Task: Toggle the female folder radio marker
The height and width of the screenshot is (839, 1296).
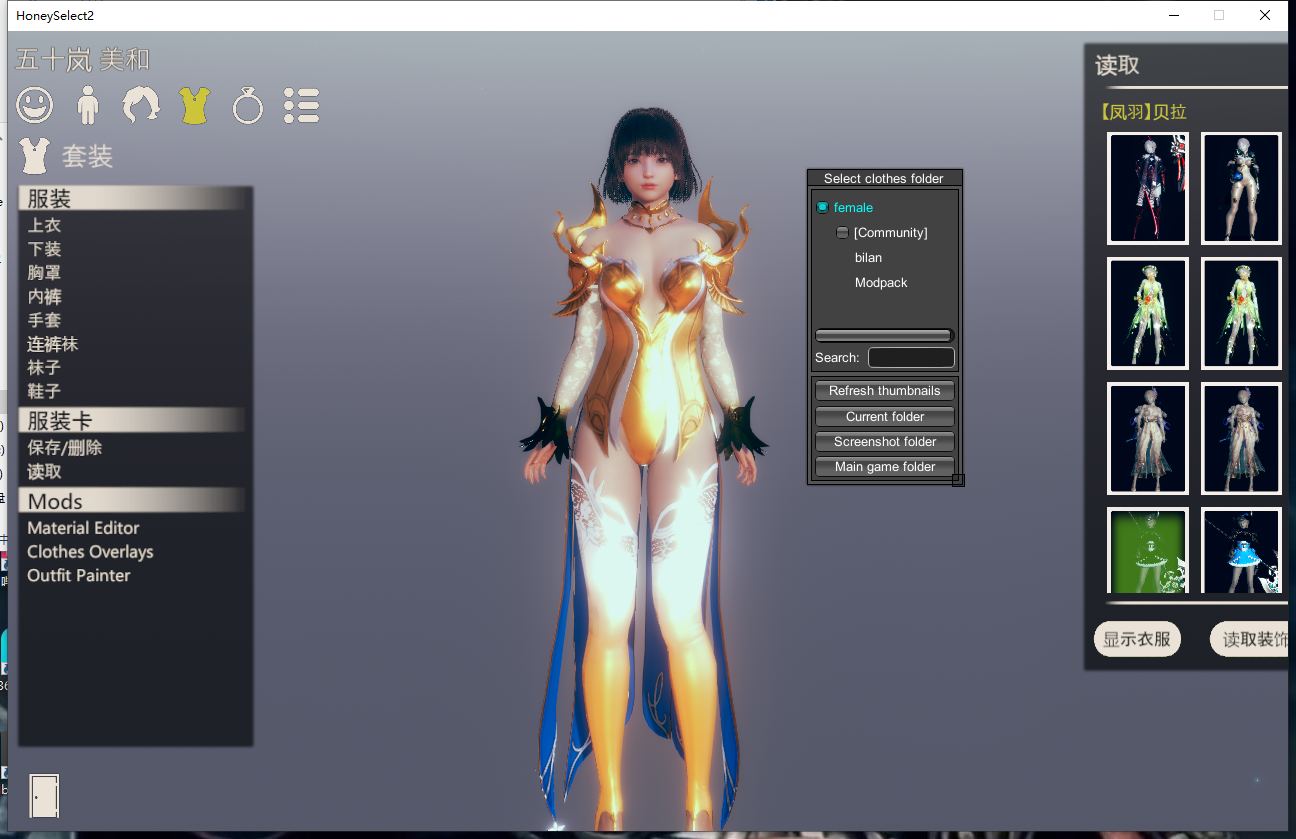Action: pyautogui.click(x=823, y=207)
